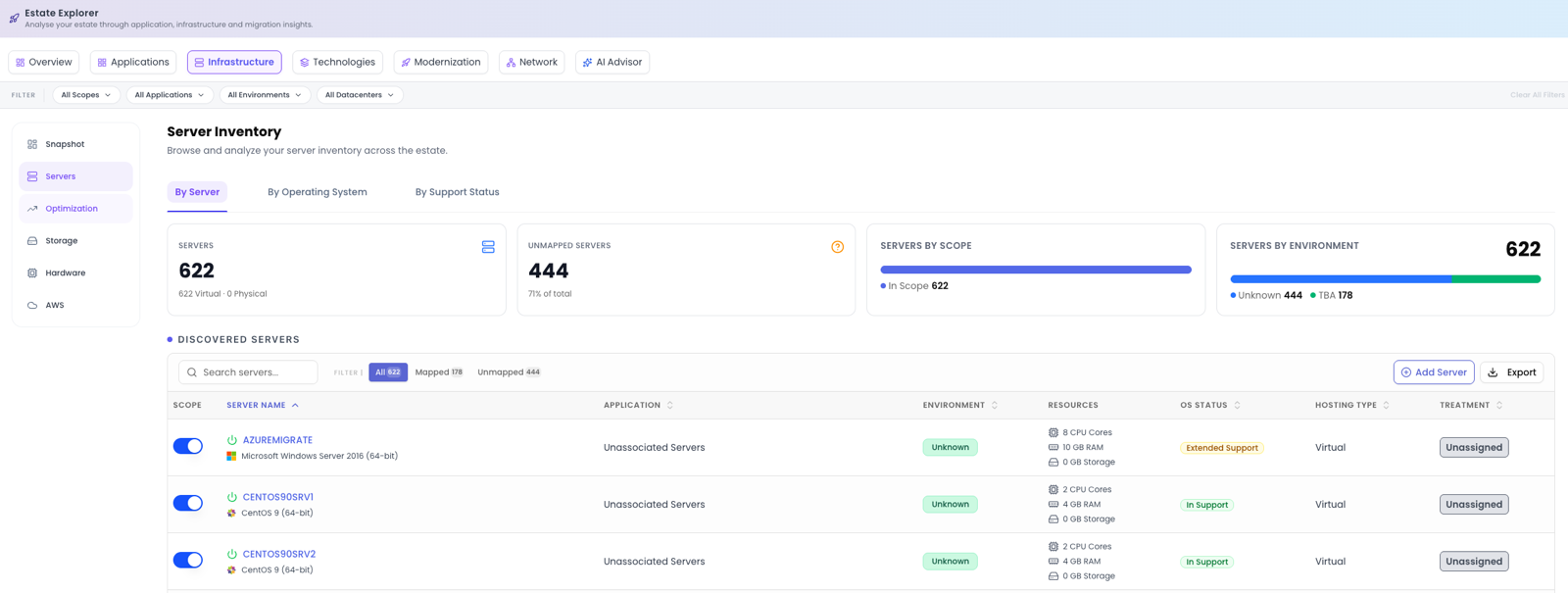Screen dimensions: 1568x593
Task: Select the Mapped 178 filter chip
Action: pyautogui.click(x=438, y=372)
